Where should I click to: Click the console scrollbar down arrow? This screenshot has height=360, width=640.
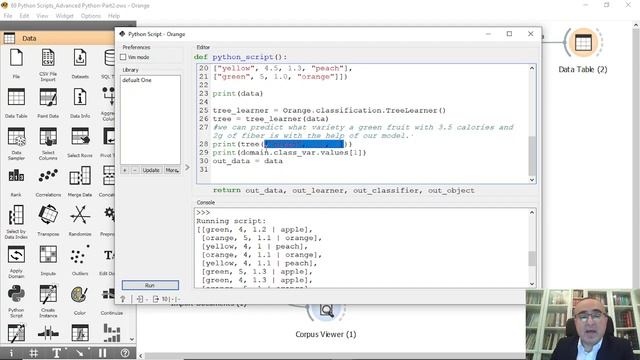531,284
